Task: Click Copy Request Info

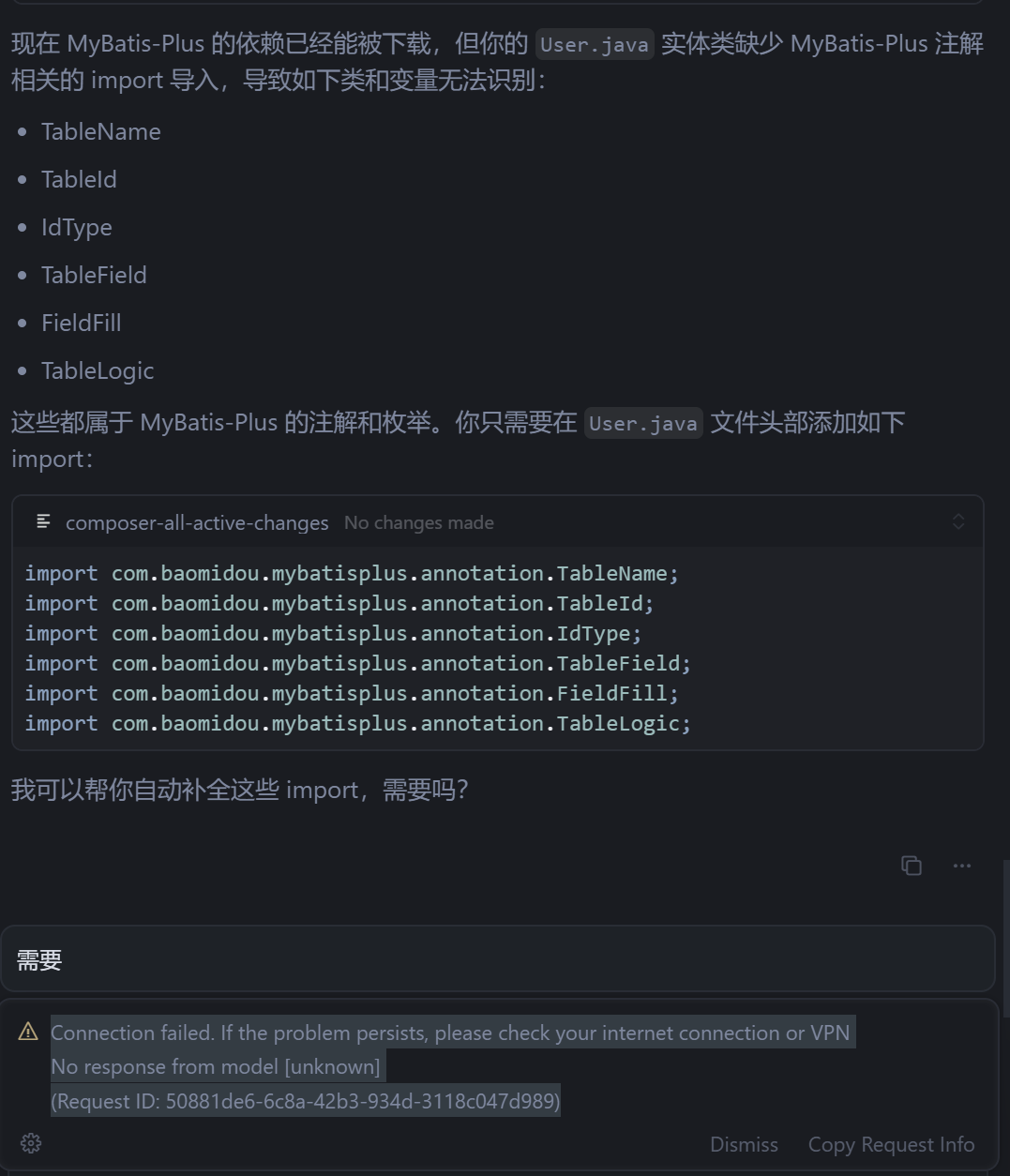Action: pos(891,1144)
